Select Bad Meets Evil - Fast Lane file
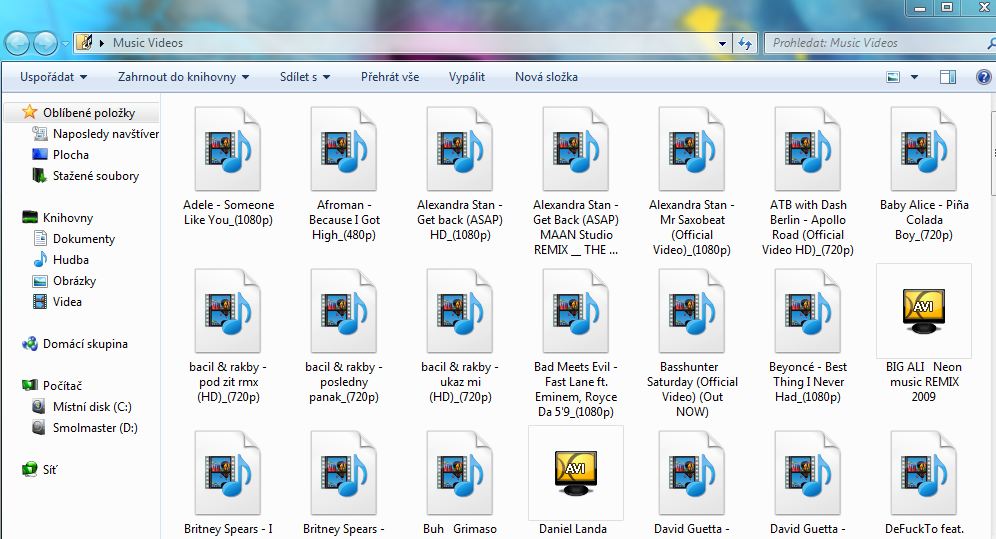The width and height of the screenshot is (996, 539). [575, 343]
